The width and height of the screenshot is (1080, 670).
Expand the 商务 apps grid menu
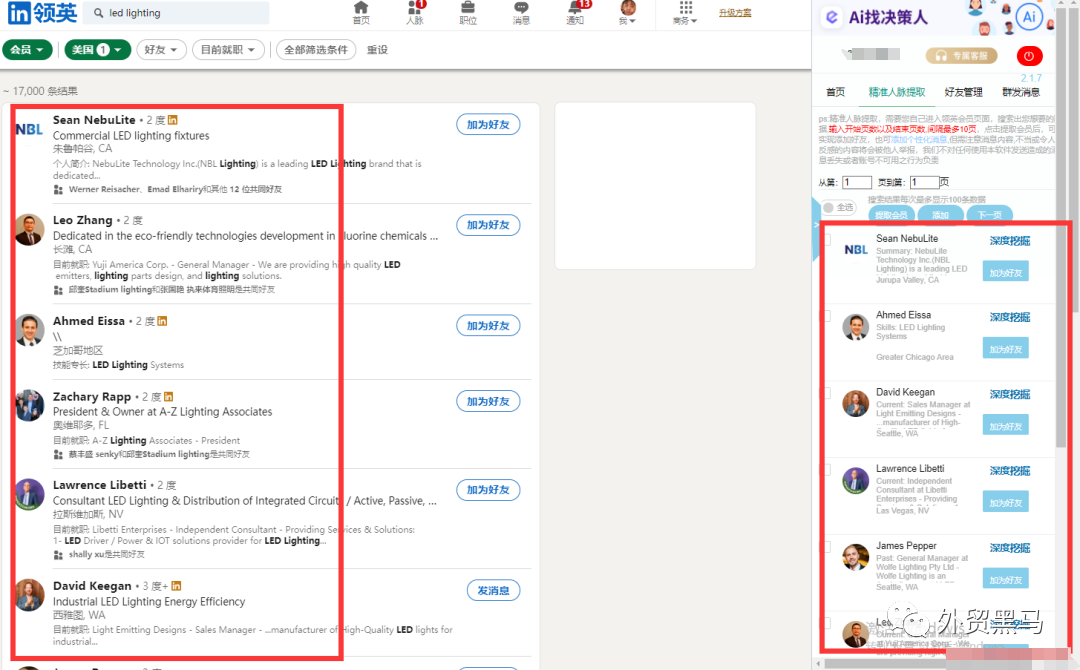pos(685,12)
